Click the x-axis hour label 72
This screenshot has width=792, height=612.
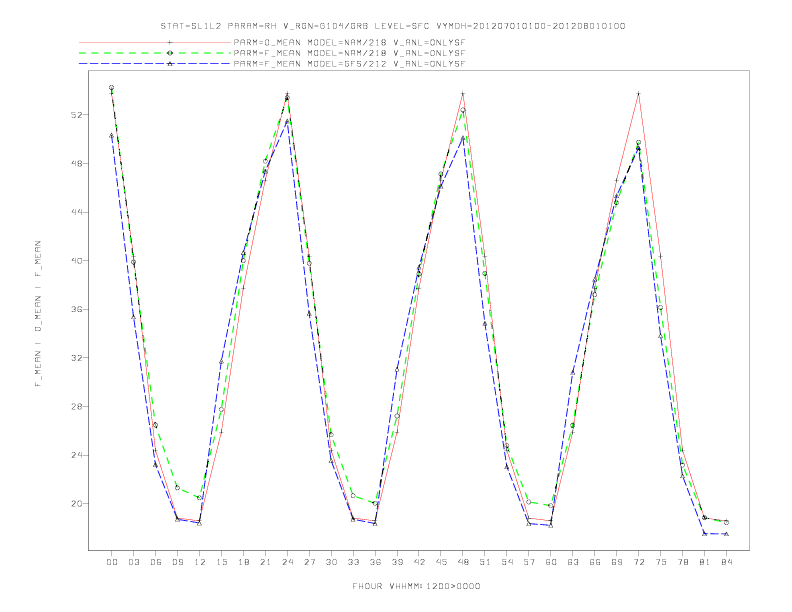(639, 562)
